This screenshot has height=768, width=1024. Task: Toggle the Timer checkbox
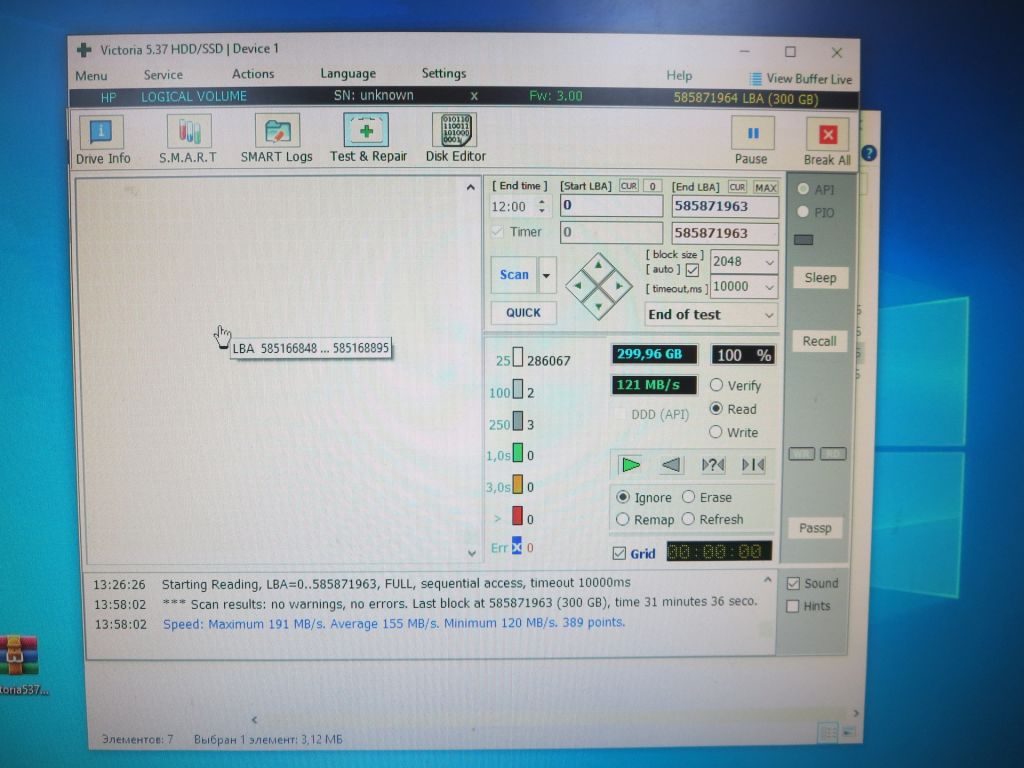click(498, 232)
